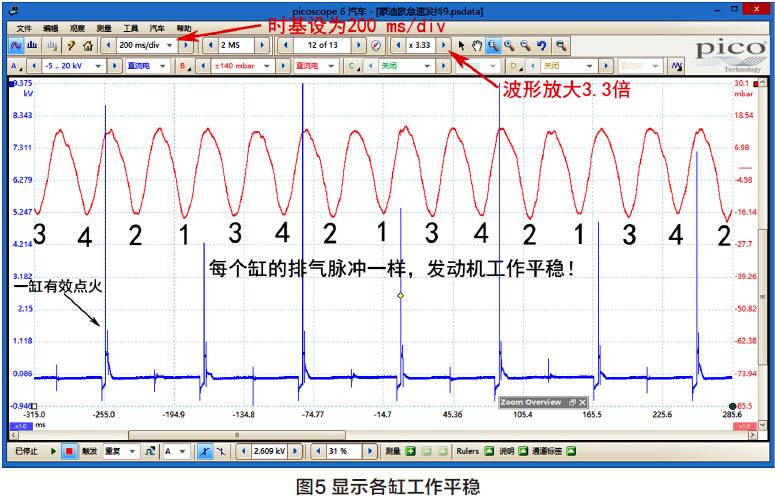
Task: Click the horizontal scrollbar thumb
Action: (237, 435)
